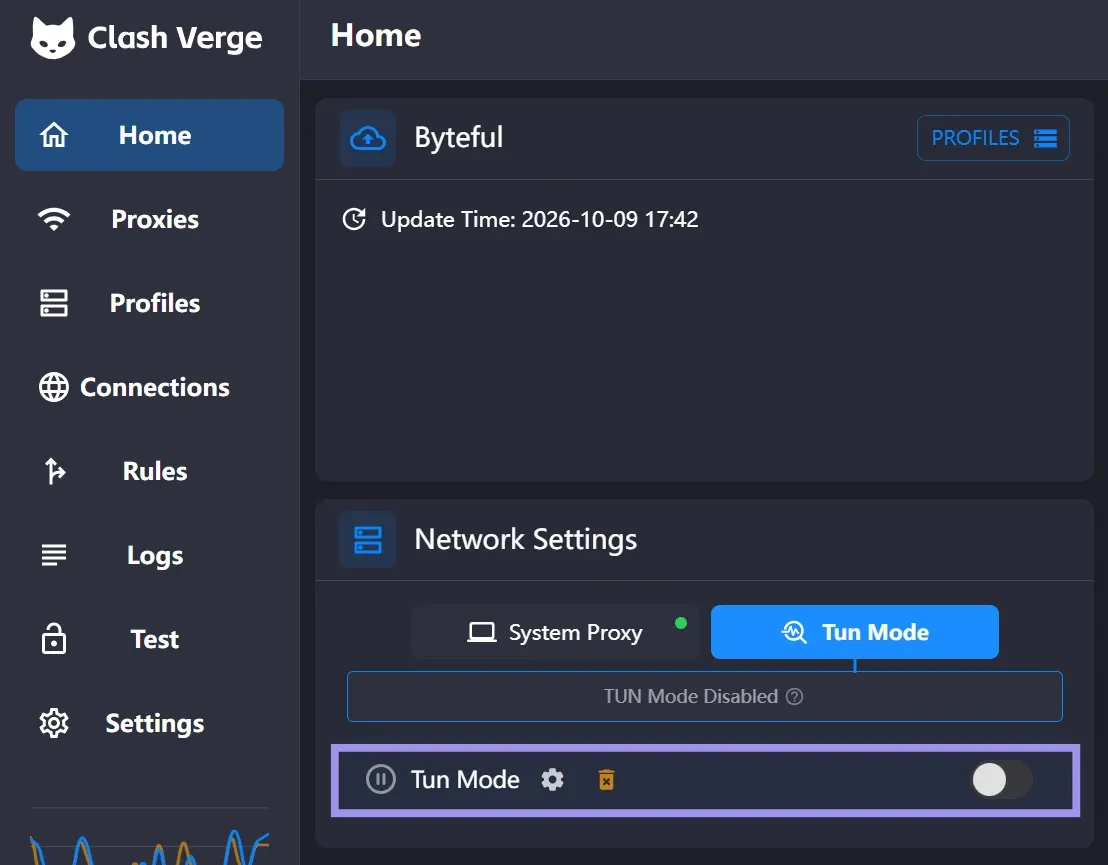Click the Network Settings server icon
Viewport: 1108px width, 865px height.
coord(367,540)
